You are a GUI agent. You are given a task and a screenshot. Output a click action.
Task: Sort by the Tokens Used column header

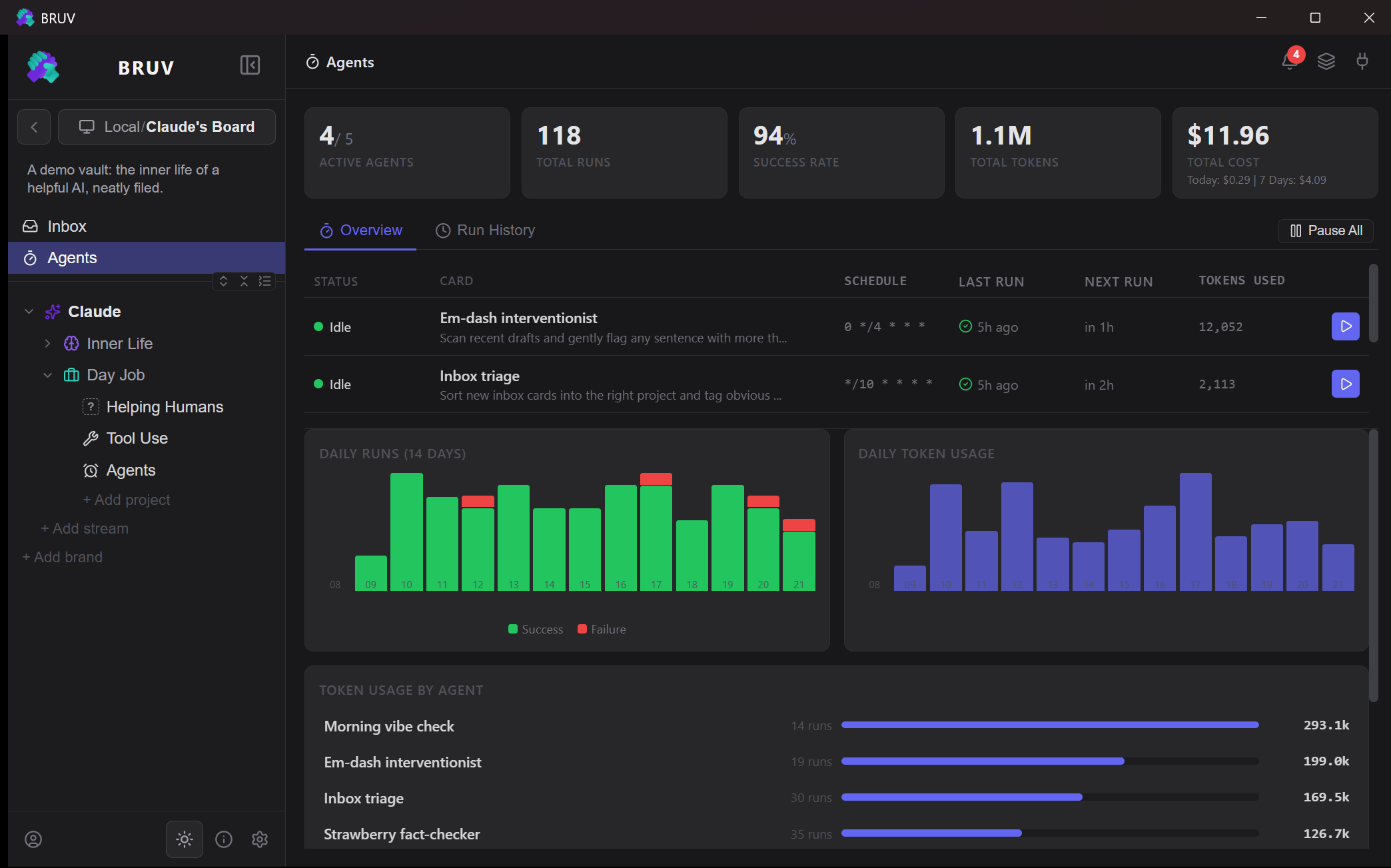[x=1242, y=280]
